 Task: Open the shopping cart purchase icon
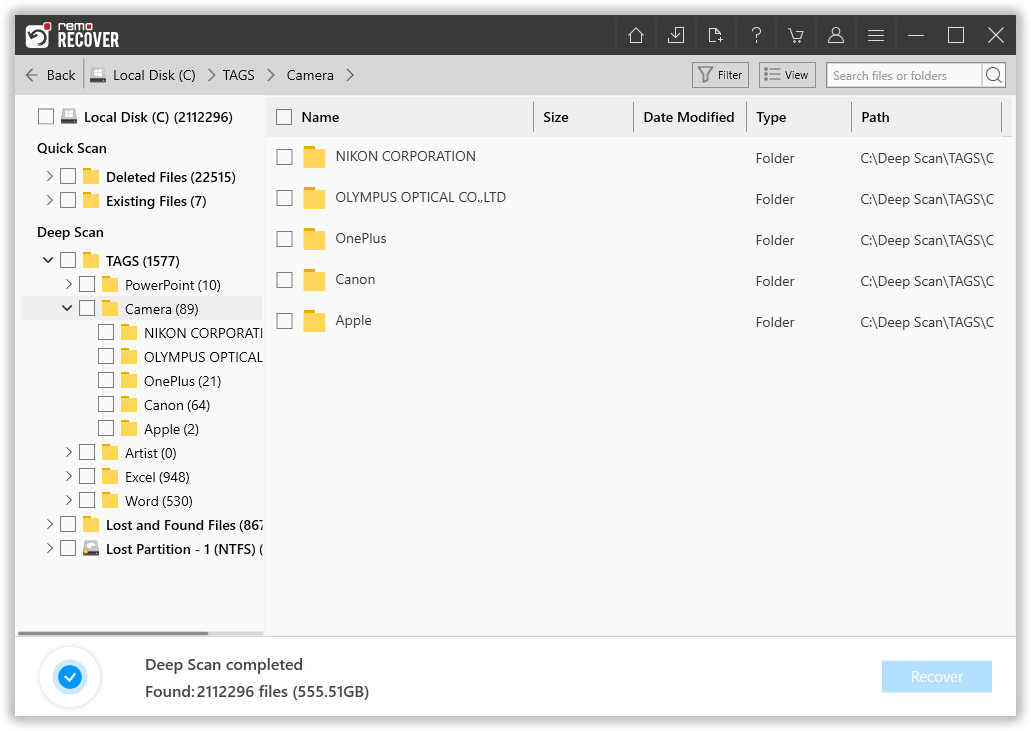[x=796, y=34]
